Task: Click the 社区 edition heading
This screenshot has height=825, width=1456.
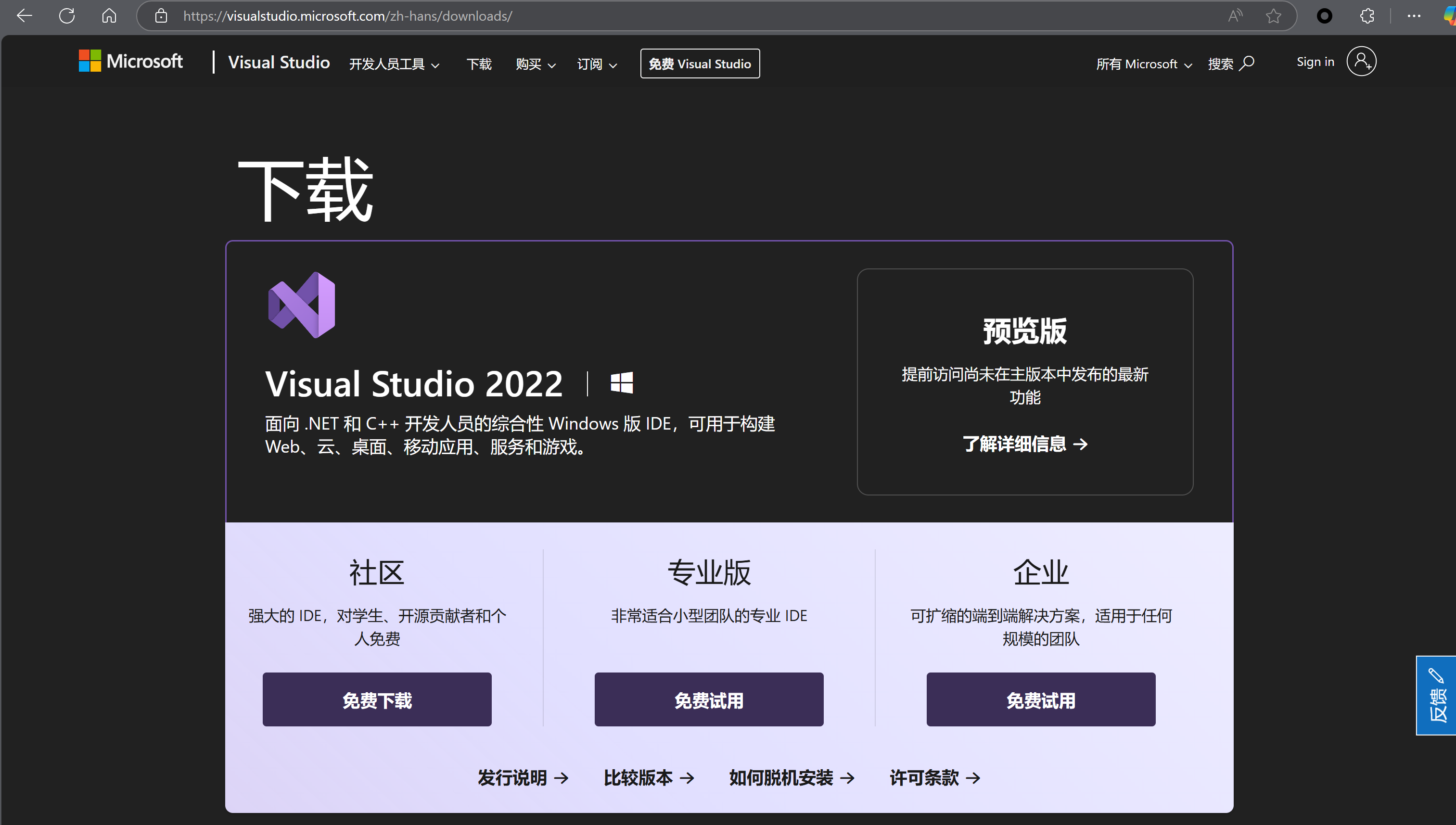Action: [x=377, y=572]
